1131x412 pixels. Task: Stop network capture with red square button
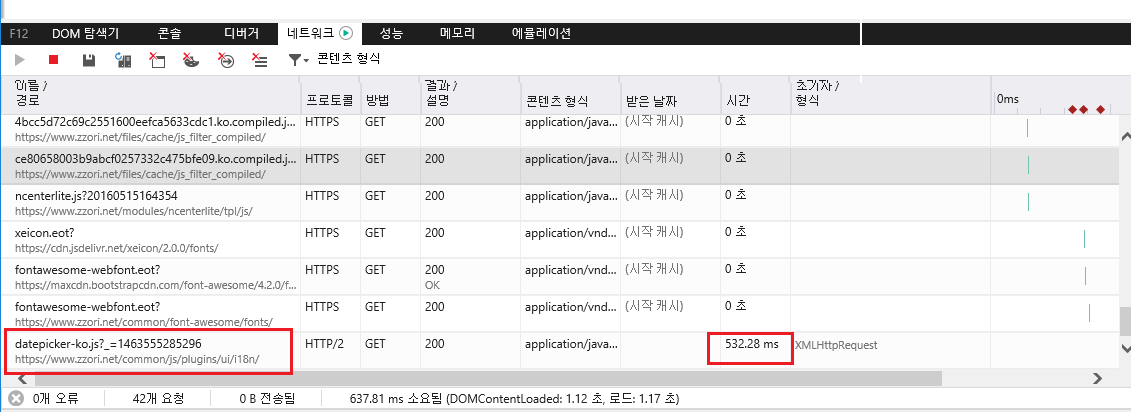click(54, 60)
